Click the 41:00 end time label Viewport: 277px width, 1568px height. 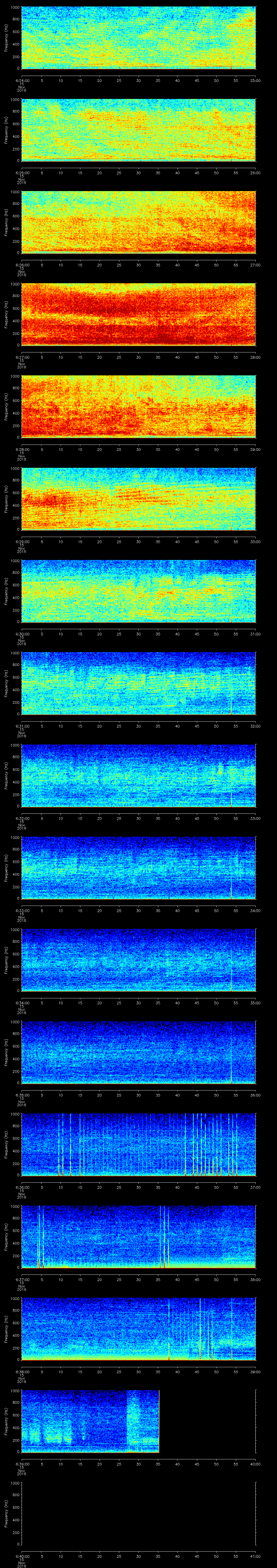(255, 1556)
